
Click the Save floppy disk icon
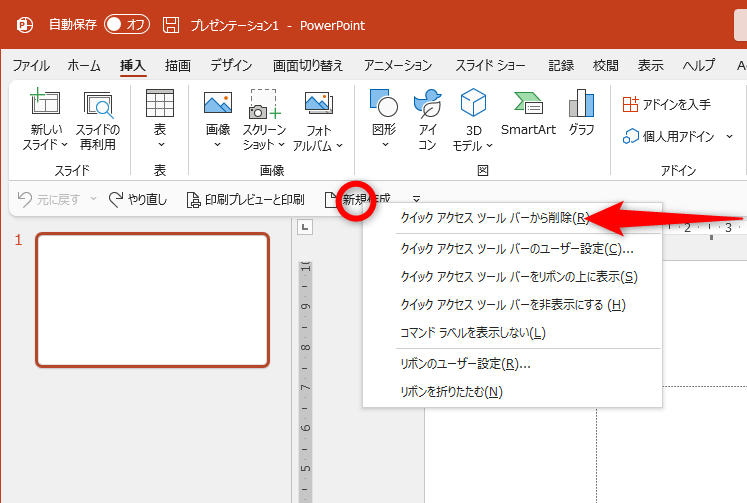[171, 25]
